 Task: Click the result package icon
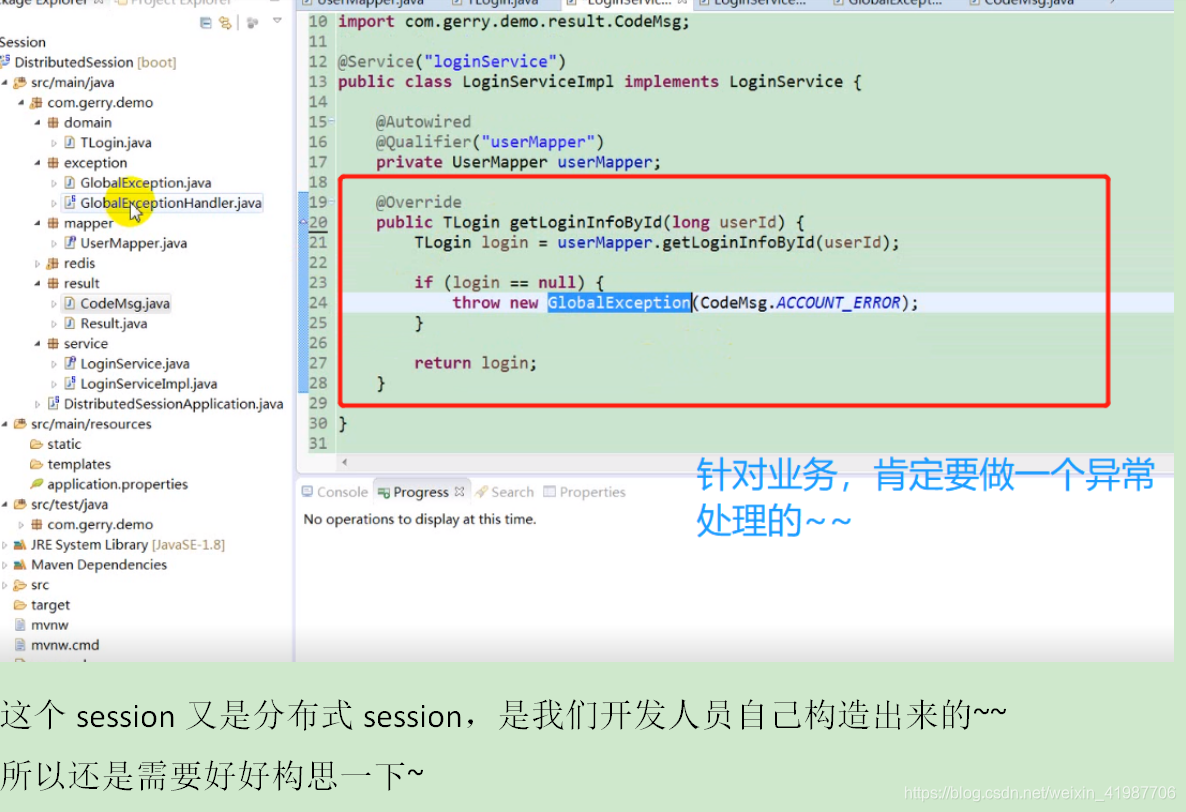click(53, 283)
